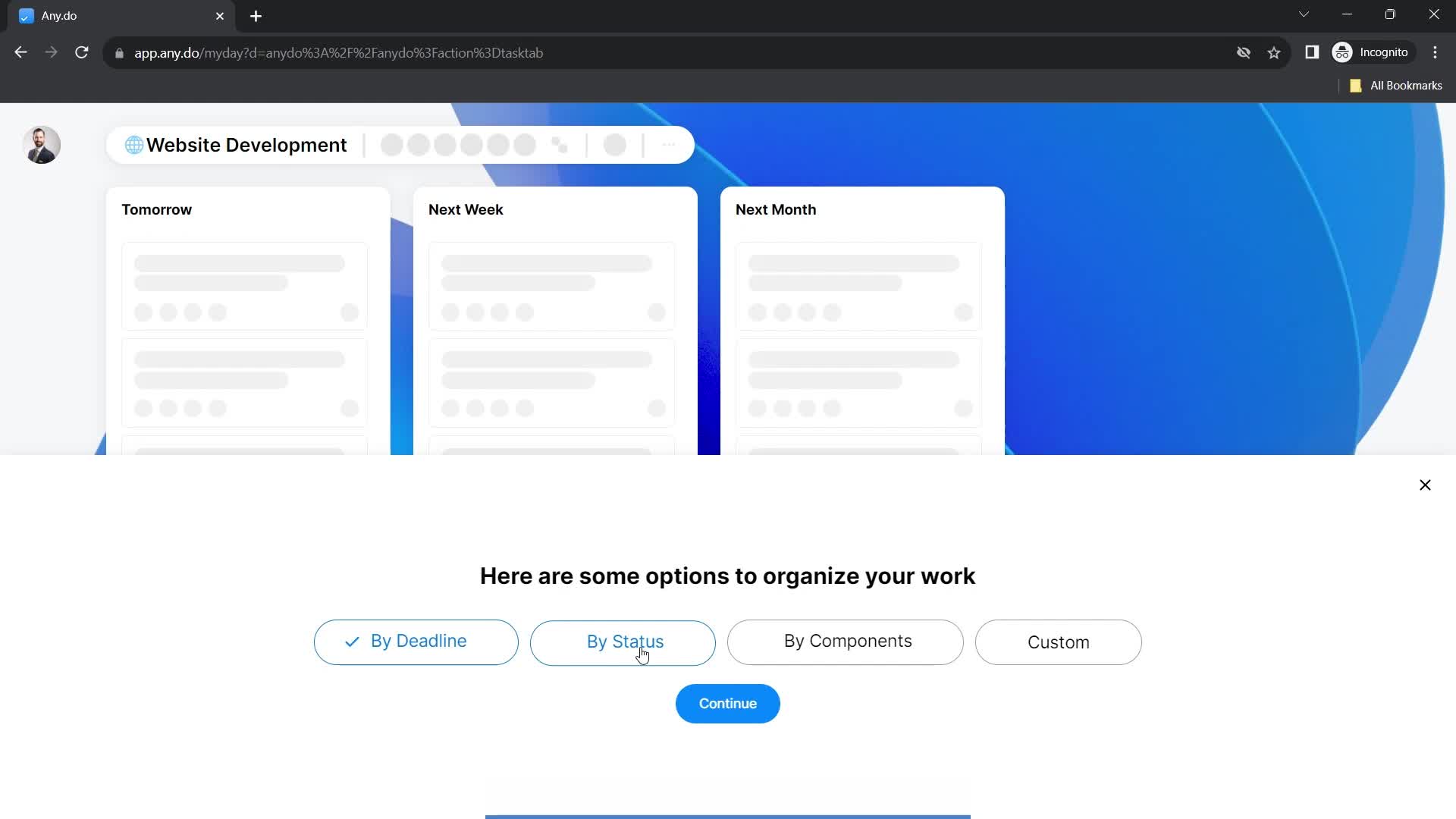Viewport: 1456px width, 819px height.
Task: Select the By Components option
Action: [x=848, y=641]
